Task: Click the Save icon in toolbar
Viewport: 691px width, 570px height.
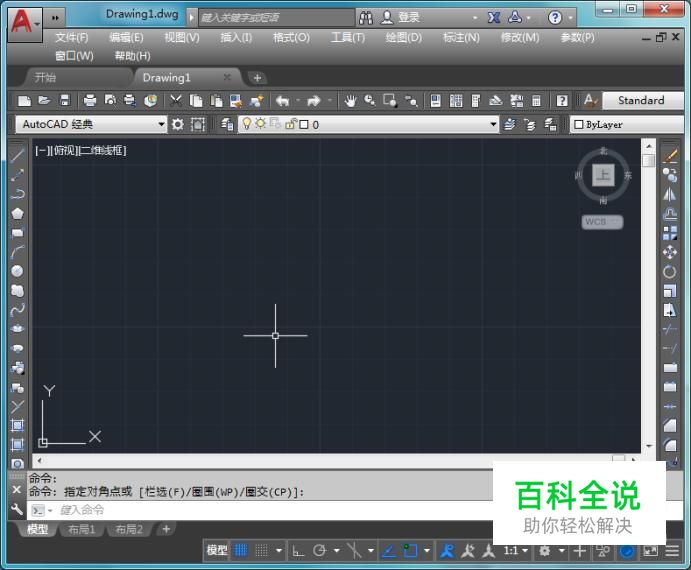Action: (x=65, y=100)
